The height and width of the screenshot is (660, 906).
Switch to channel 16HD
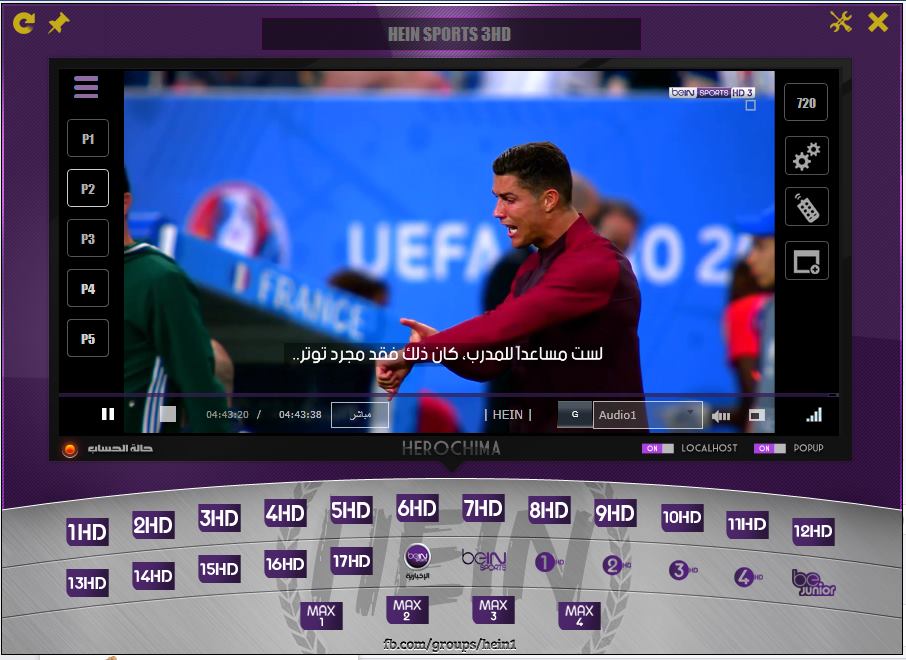click(285, 564)
